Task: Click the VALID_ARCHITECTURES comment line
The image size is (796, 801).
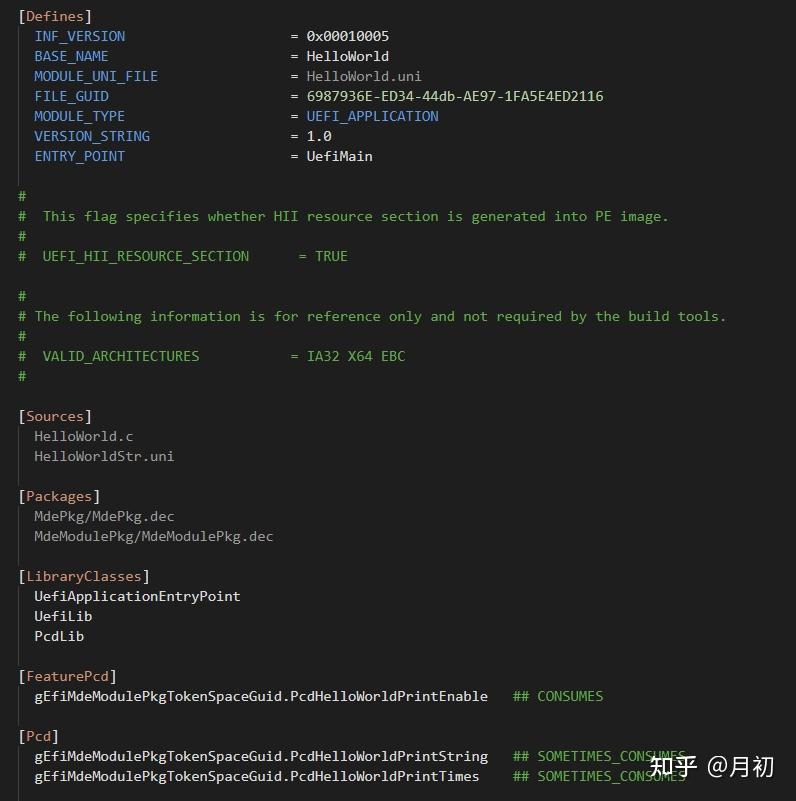Action: coord(212,356)
